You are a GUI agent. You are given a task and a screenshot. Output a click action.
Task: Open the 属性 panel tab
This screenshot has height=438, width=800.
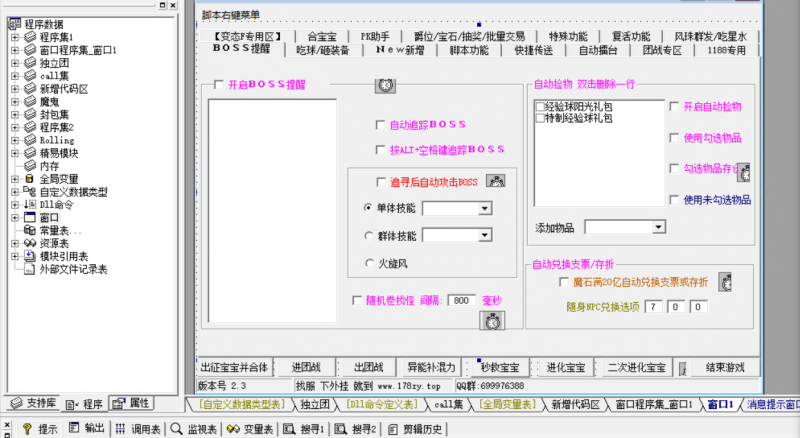click(132, 403)
